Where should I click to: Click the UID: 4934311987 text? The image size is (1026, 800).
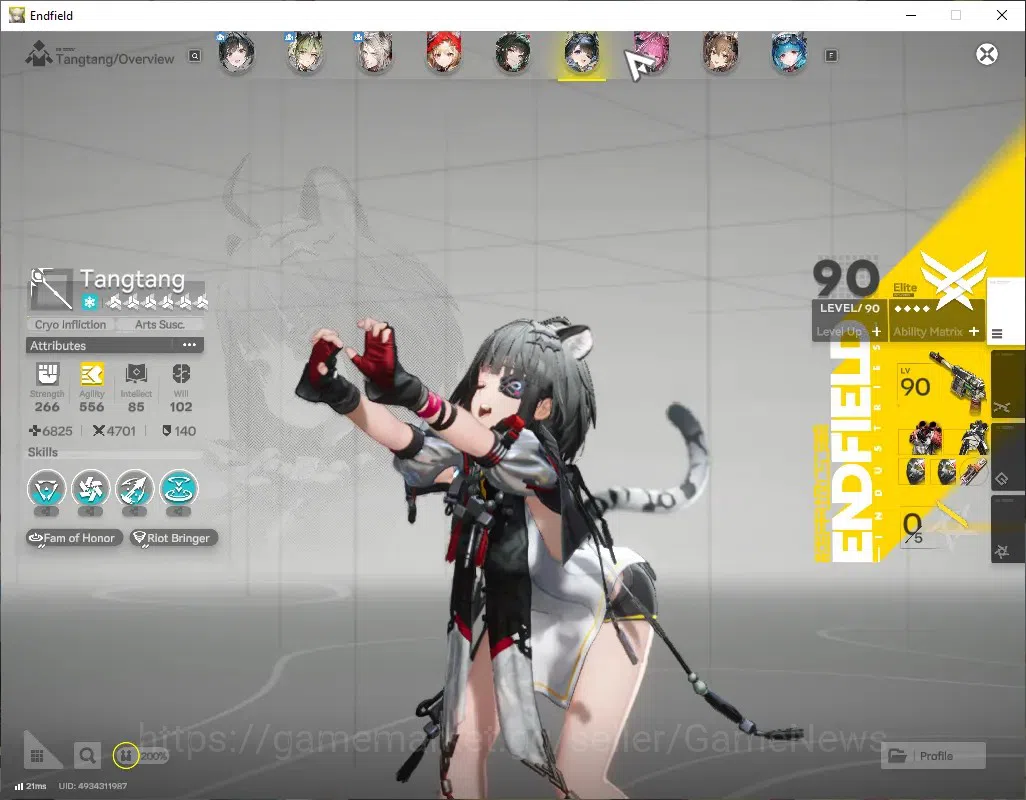click(93, 786)
